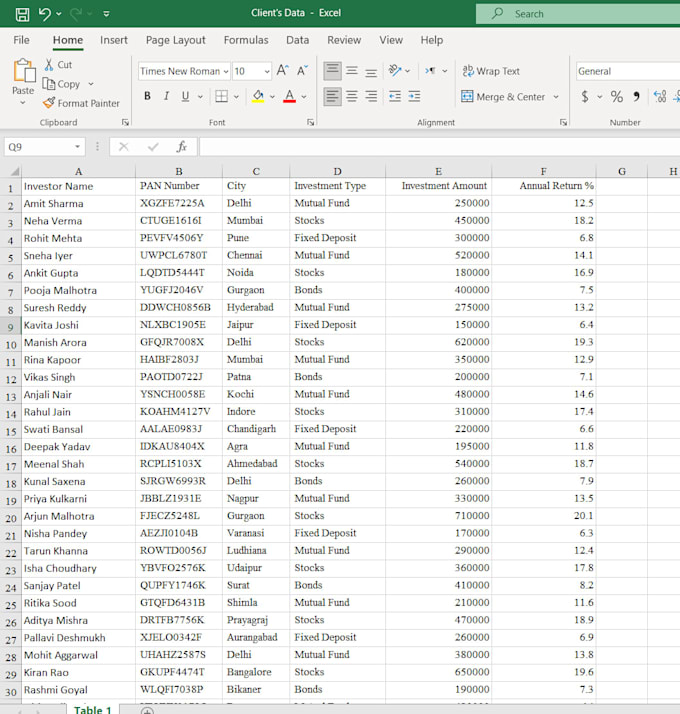The image size is (680, 714).
Task: Select the Format Painter brush
Action: (x=49, y=103)
